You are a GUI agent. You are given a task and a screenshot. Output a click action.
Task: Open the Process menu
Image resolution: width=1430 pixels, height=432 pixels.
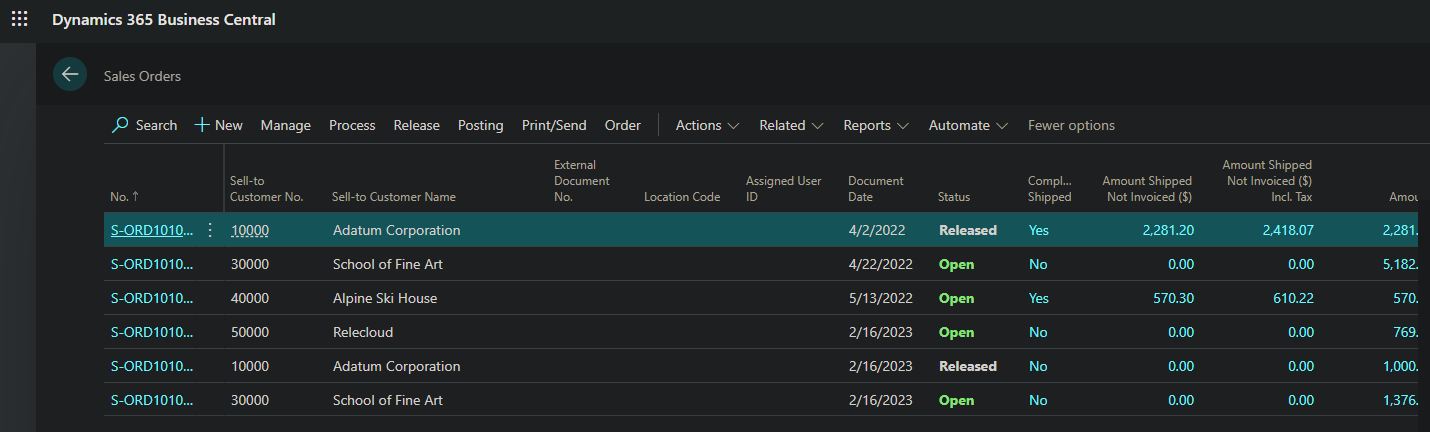click(x=352, y=125)
